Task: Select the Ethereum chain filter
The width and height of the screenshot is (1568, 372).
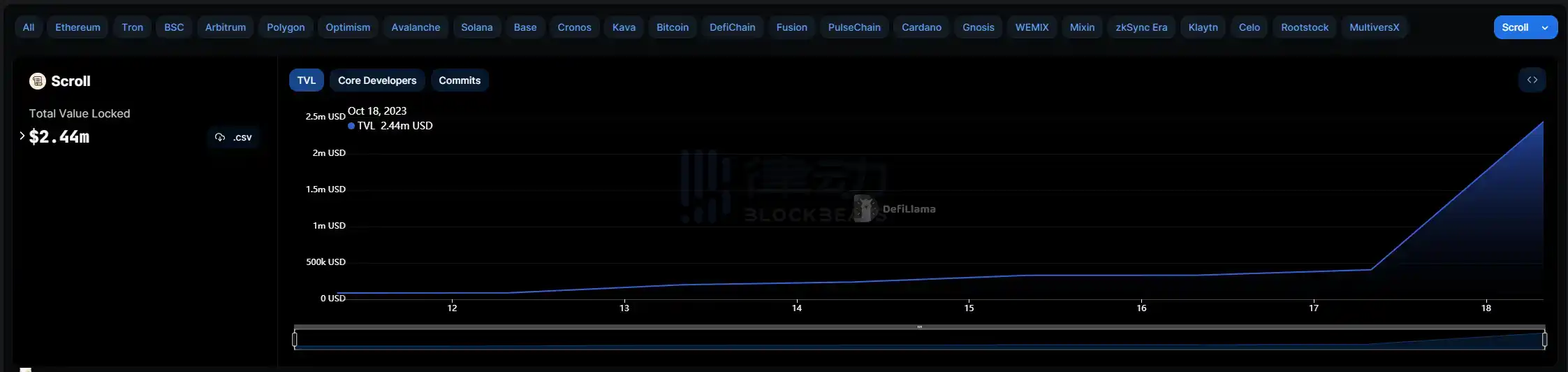Action: click(78, 27)
